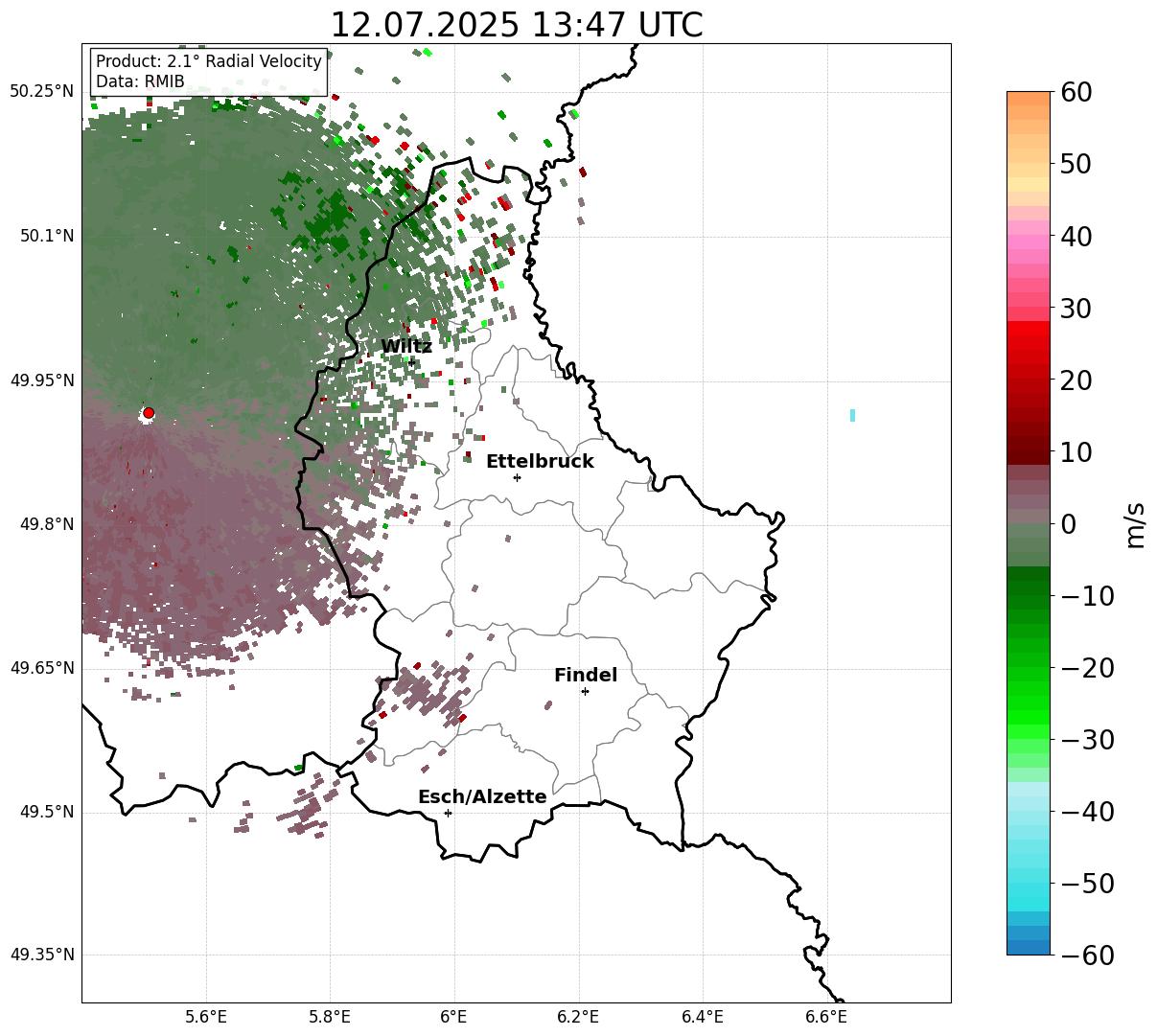
Task: Click the −20 colorbar tick value
Action: pos(1086,667)
